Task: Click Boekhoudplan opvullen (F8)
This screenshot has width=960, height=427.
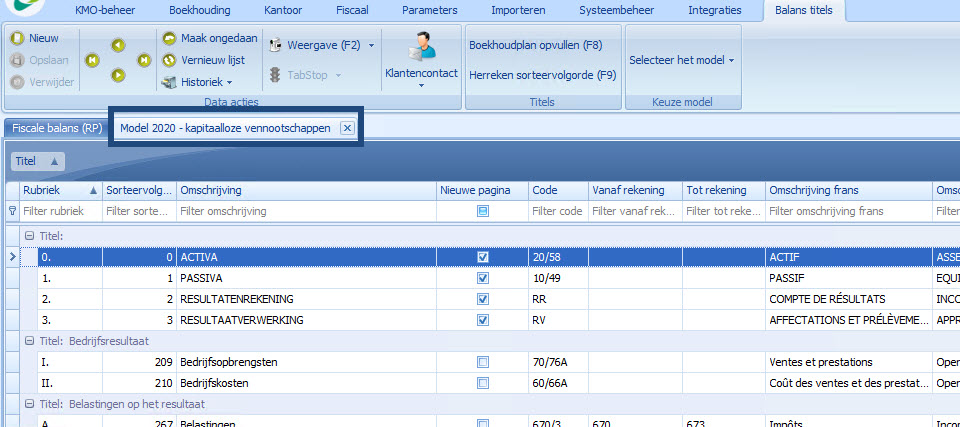Action: 535,45
